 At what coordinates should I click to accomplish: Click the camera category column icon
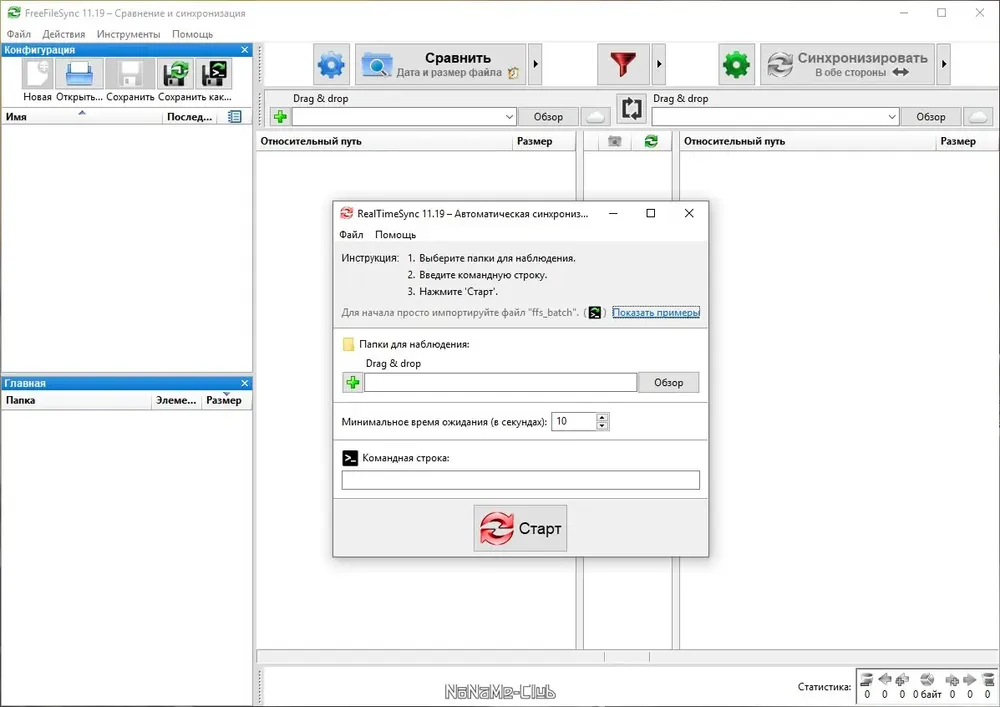(x=614, y=142)
